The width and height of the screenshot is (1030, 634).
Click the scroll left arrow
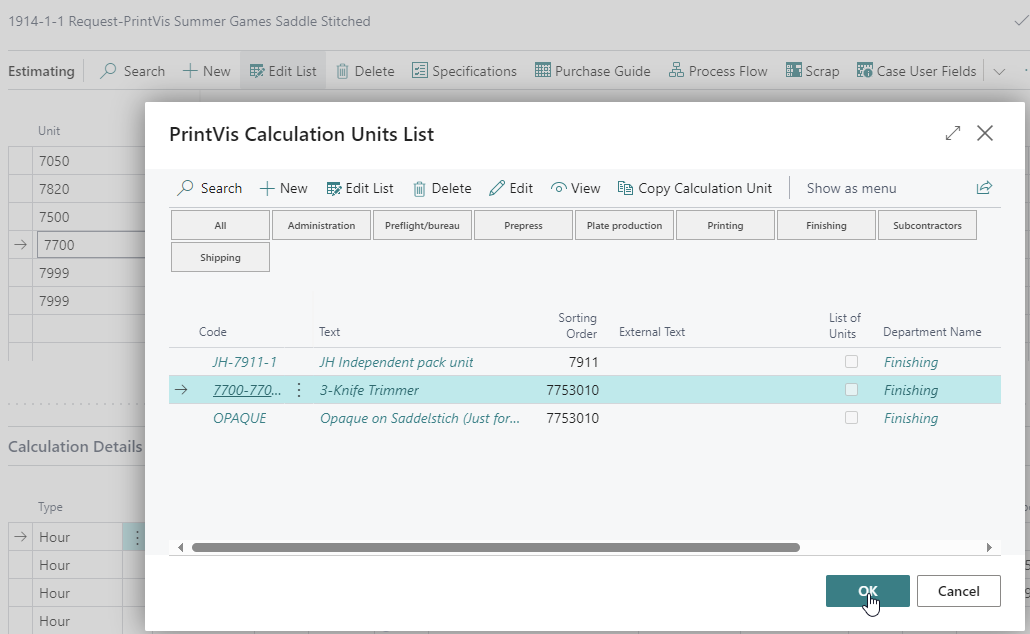click(x=181, y=547)
